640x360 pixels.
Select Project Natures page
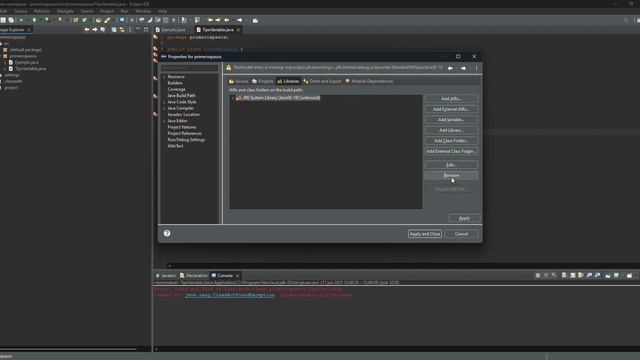click(x=182, y=127)
